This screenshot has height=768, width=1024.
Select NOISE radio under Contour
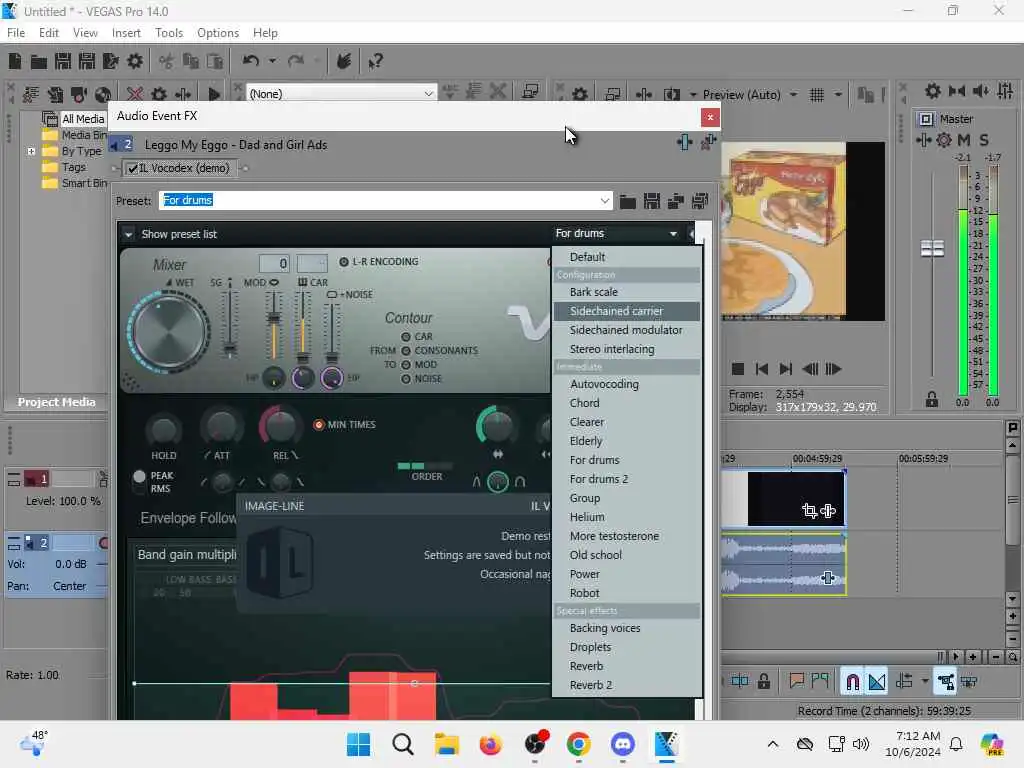(x=406, y=379)
